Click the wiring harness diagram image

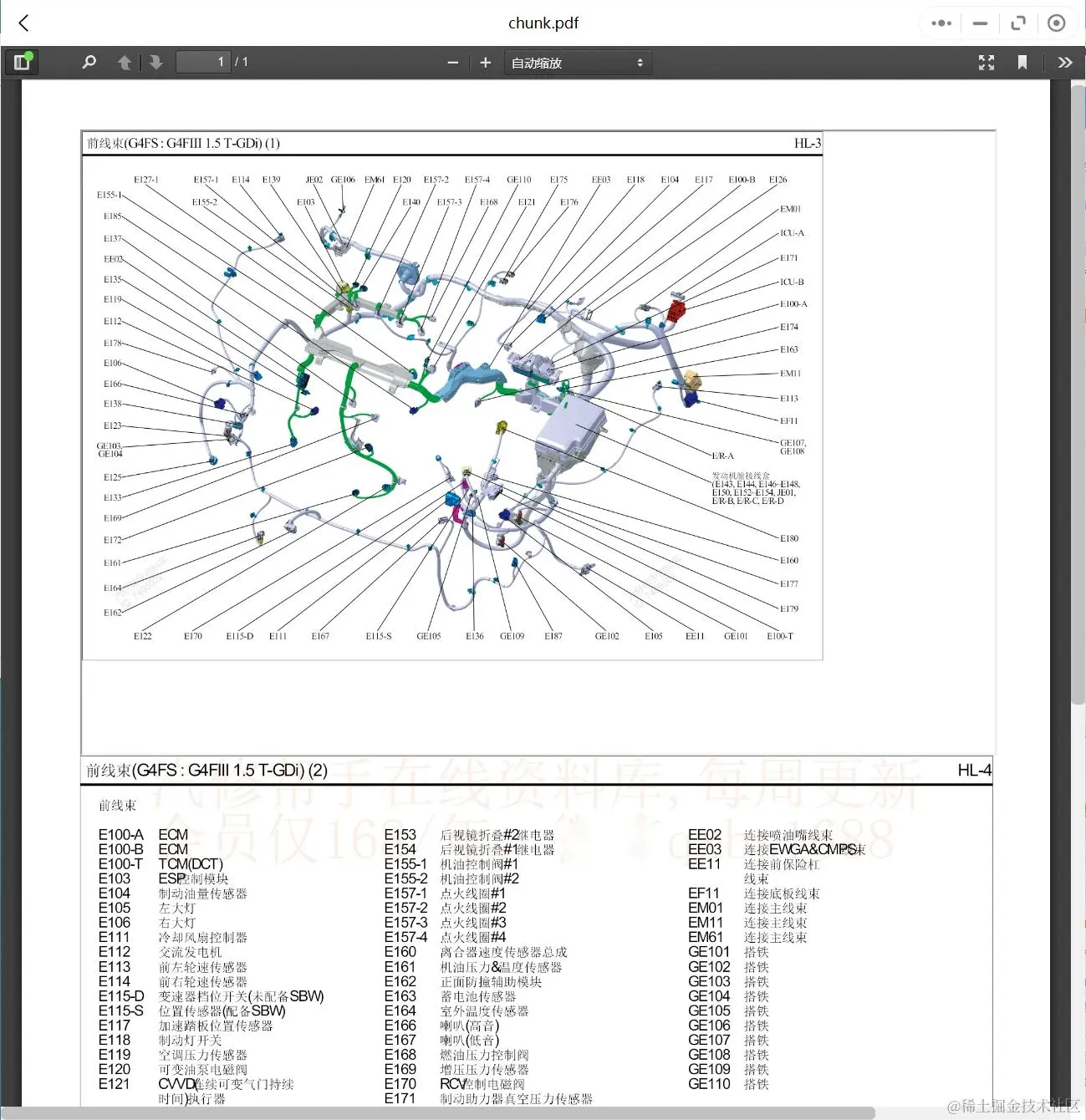coord(452,408)
